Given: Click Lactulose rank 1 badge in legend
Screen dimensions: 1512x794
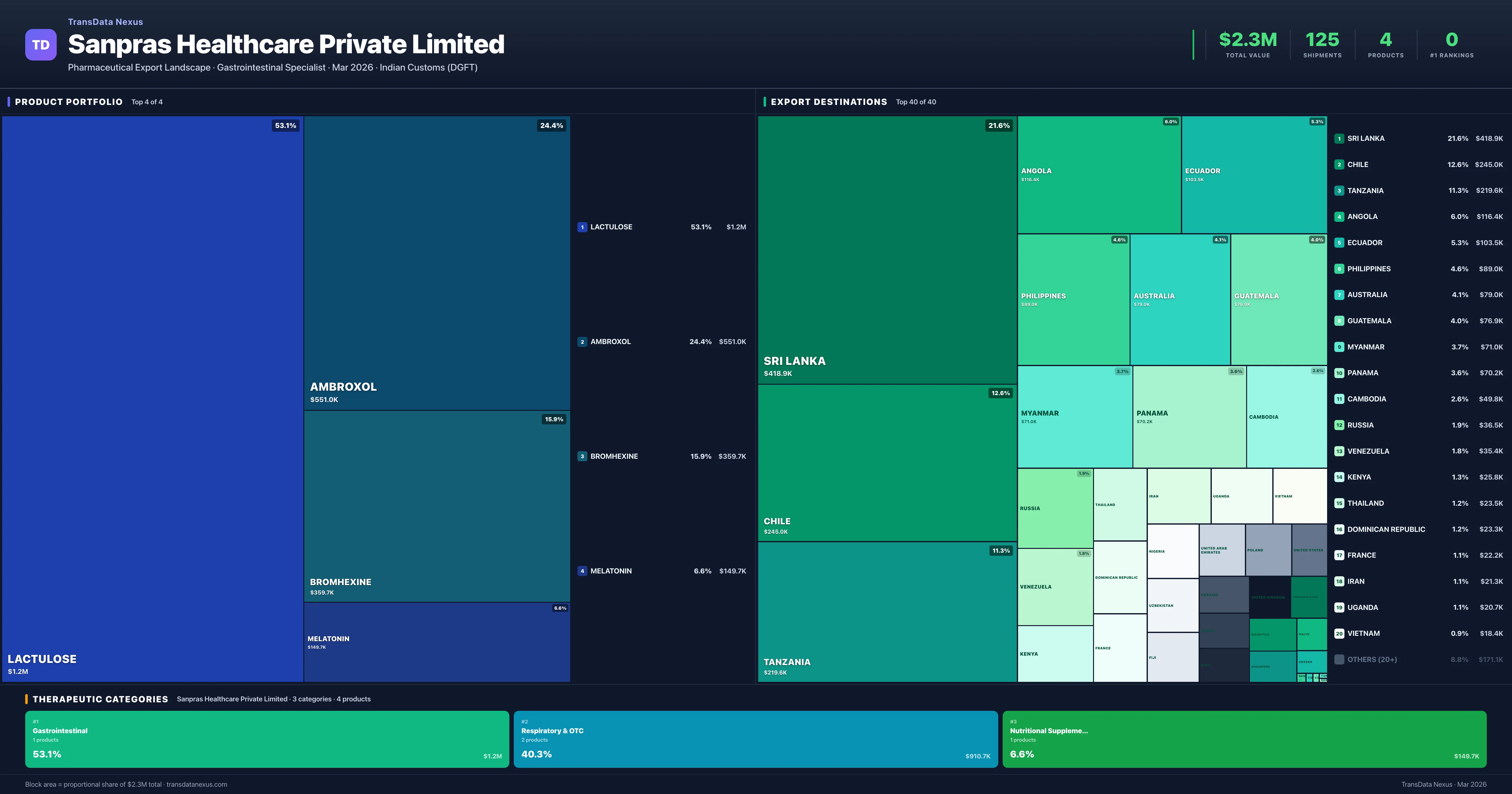Looking at the screenshot, I should coord(582,227).
